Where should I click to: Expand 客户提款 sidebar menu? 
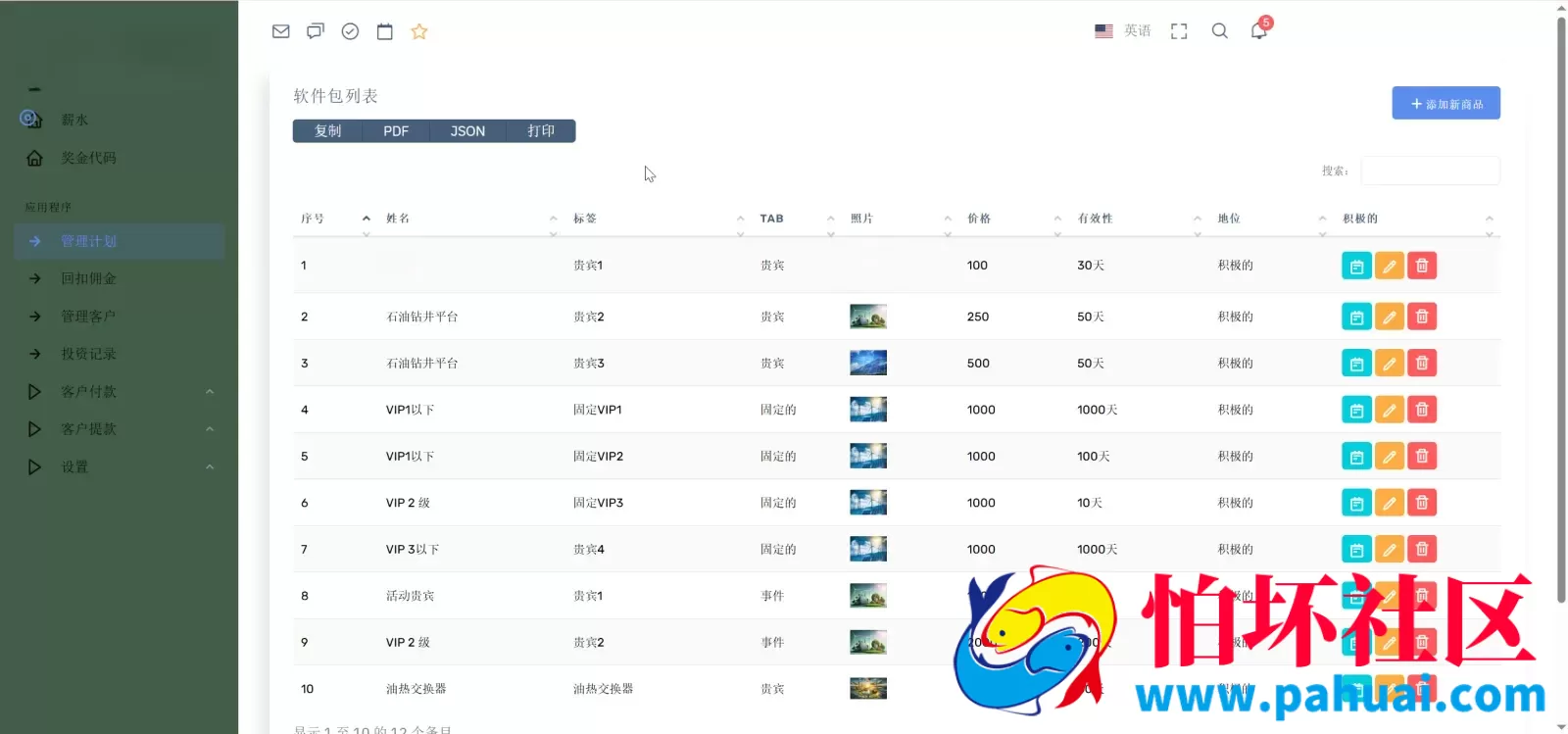click(x=119, y=429)
